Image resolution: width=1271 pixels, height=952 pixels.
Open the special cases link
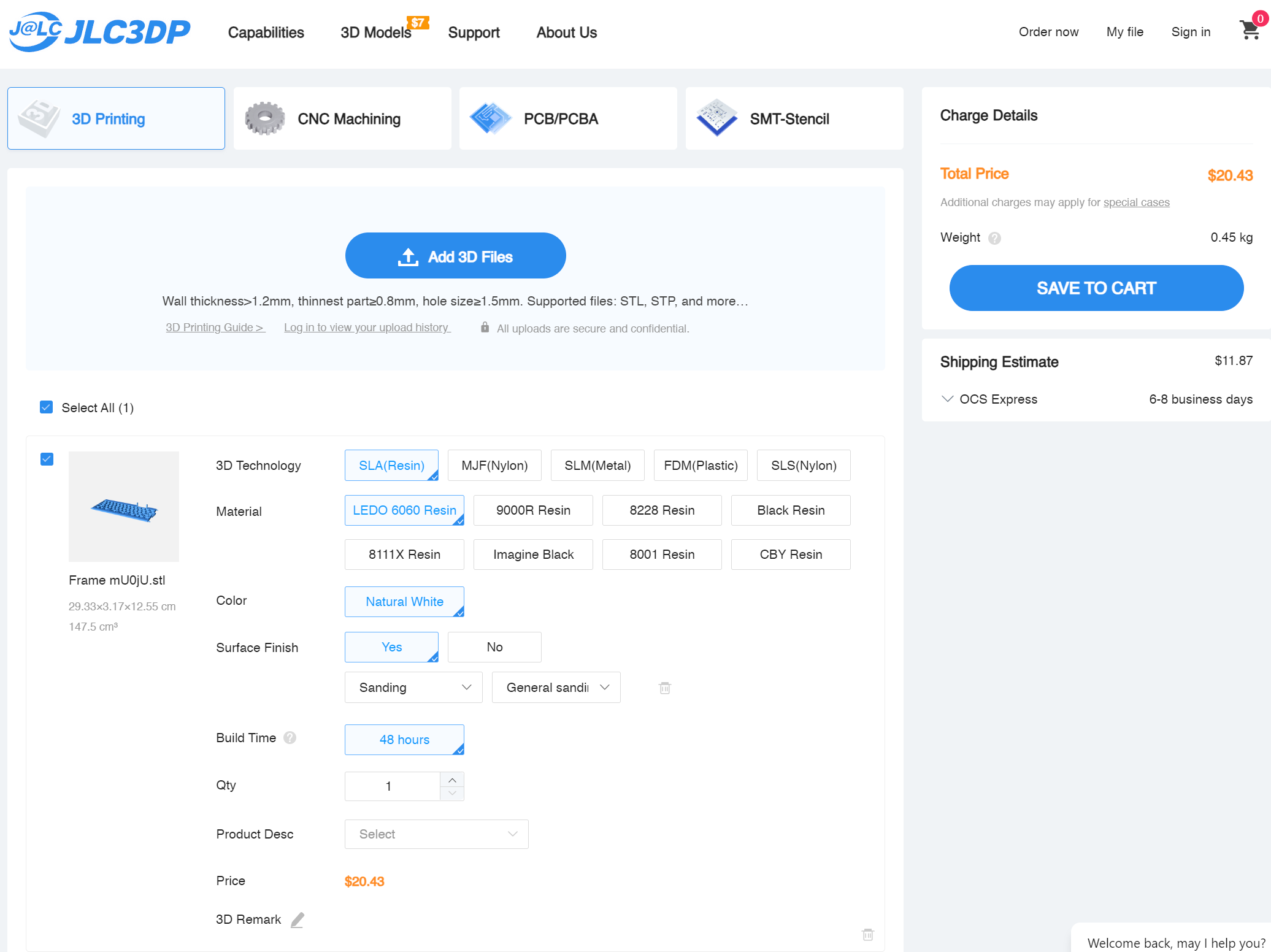coord(1136,202)
